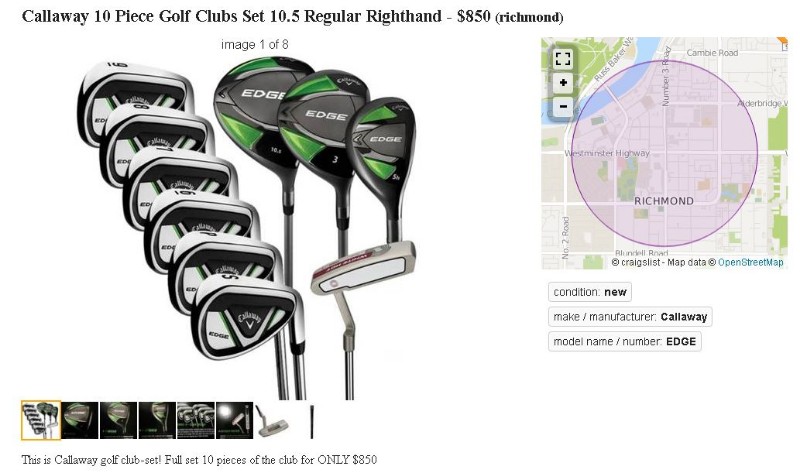Screen dimensions: 800x473
Task: Select the first thumbnail of full club set
Action: point(41,420)
